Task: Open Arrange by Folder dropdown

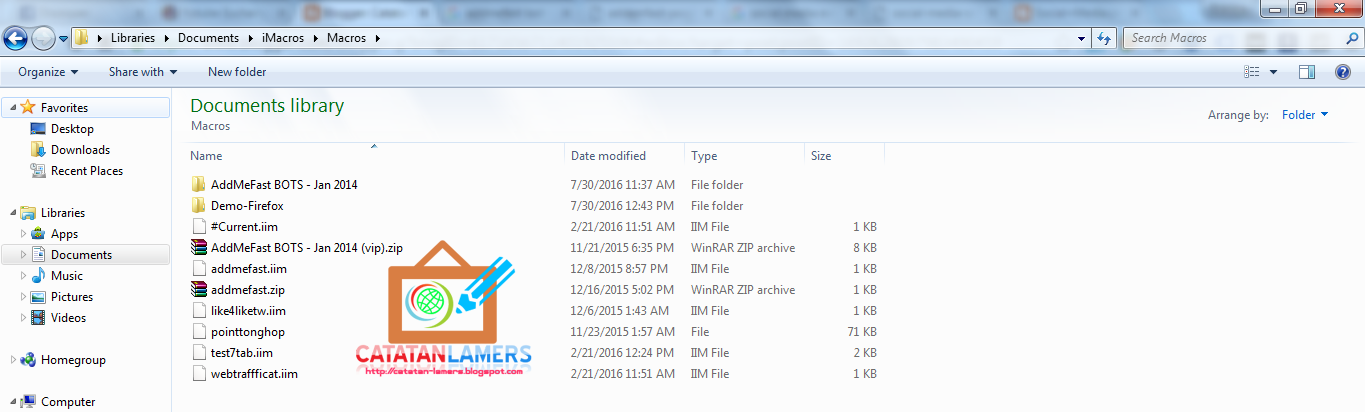Action: 1305,115
